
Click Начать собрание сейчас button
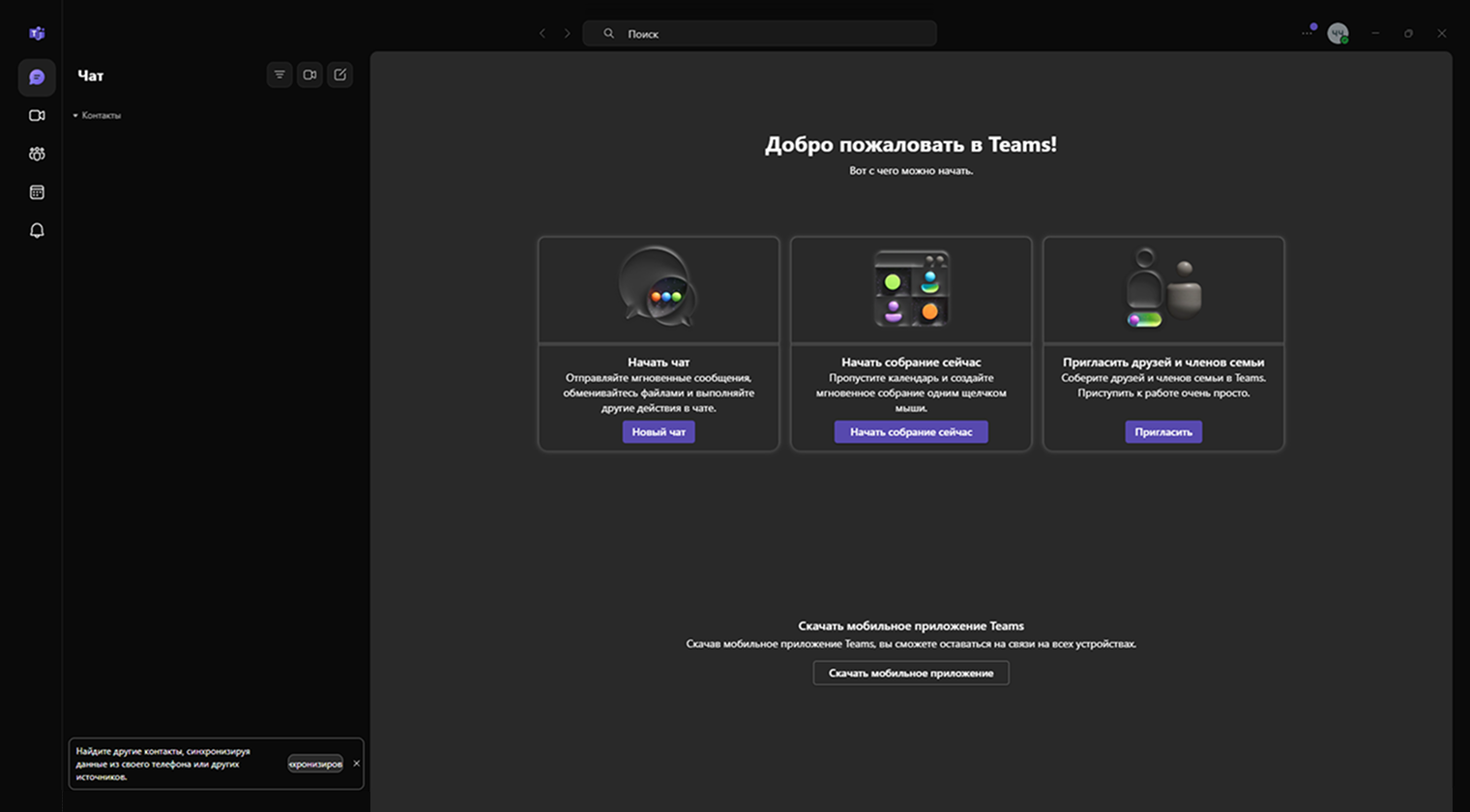(x=911, y=432)
